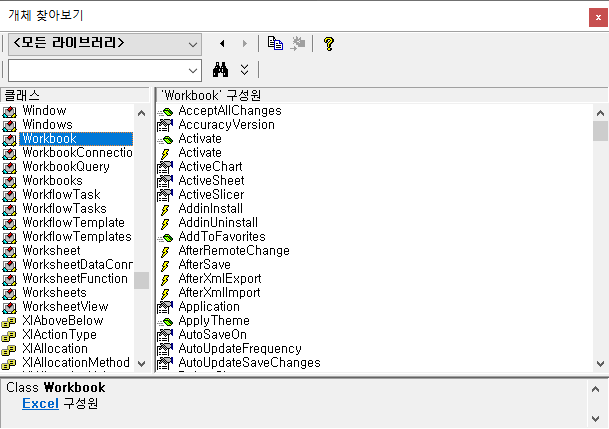
Task: Select the AfterRemoteChange event
Action: click(234, 250)
